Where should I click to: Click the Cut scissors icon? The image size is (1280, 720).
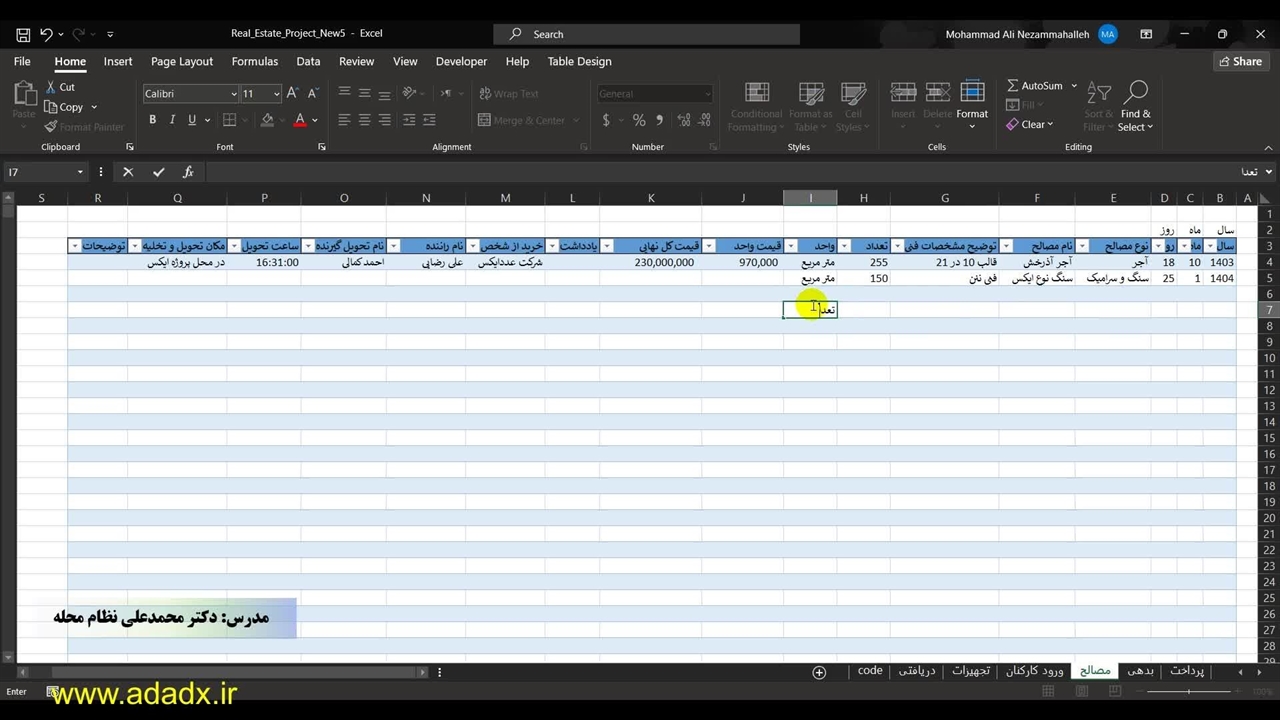click(x=52, y=87)
